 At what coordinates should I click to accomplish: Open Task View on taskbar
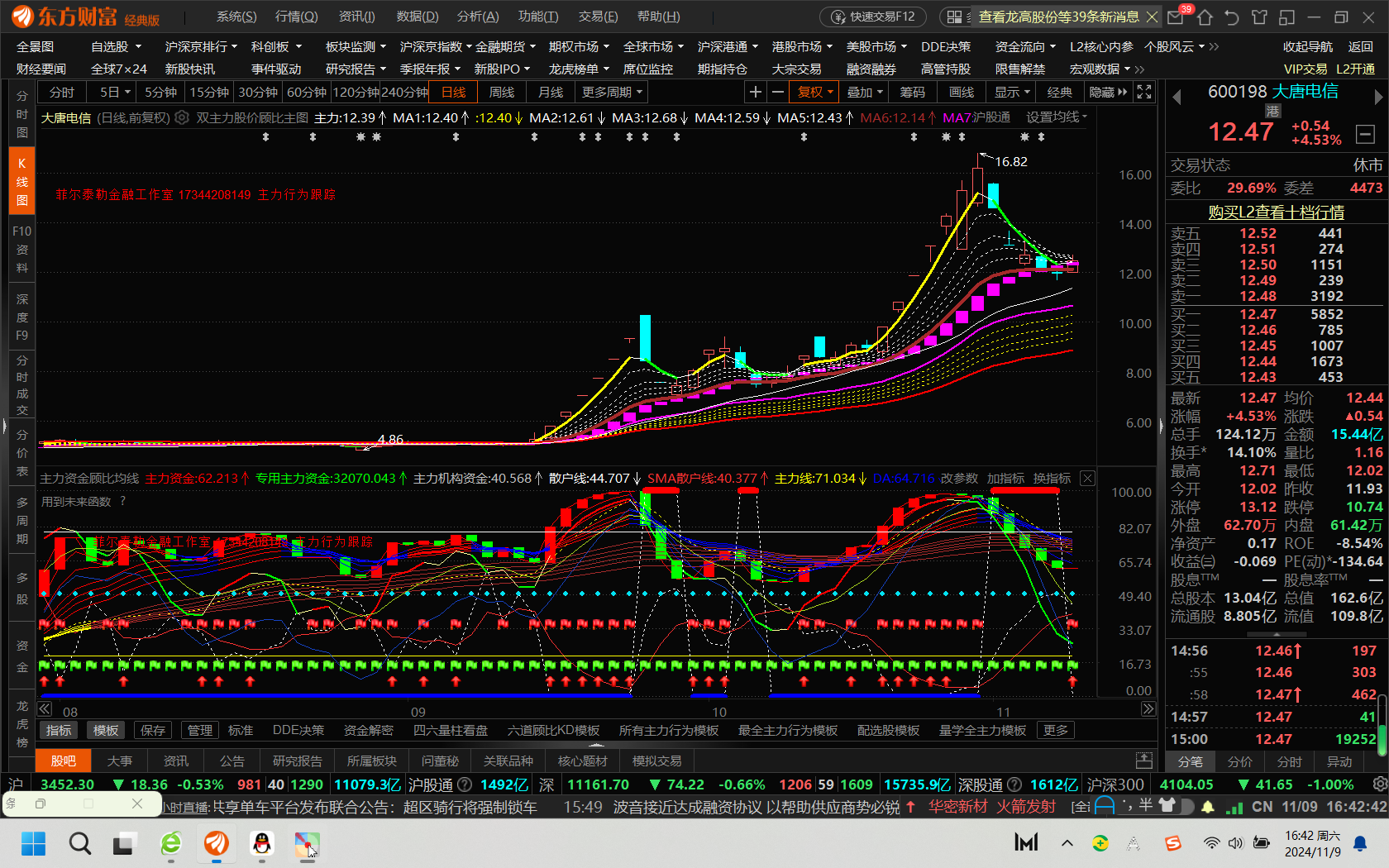coord(124,843)
